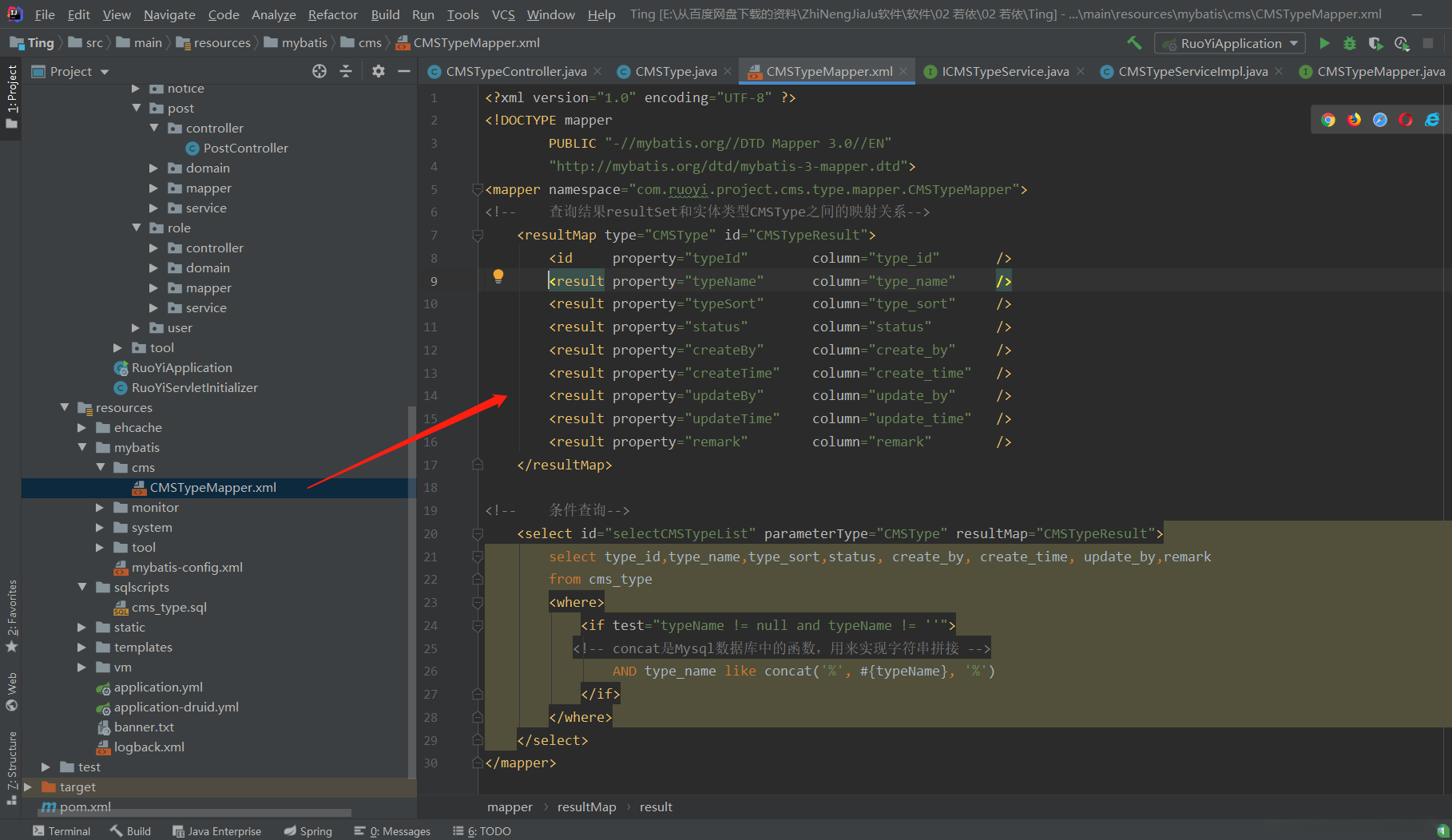Toggle fold on the select element line
The width and height of the screenshot is (1452, 840).
coord(478,533)
